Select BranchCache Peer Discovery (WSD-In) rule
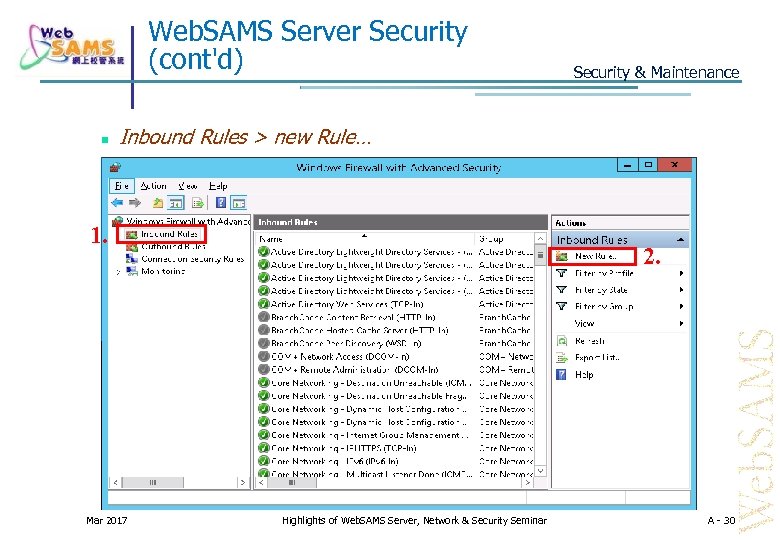 pyautogui.click(x=346, y=343)
